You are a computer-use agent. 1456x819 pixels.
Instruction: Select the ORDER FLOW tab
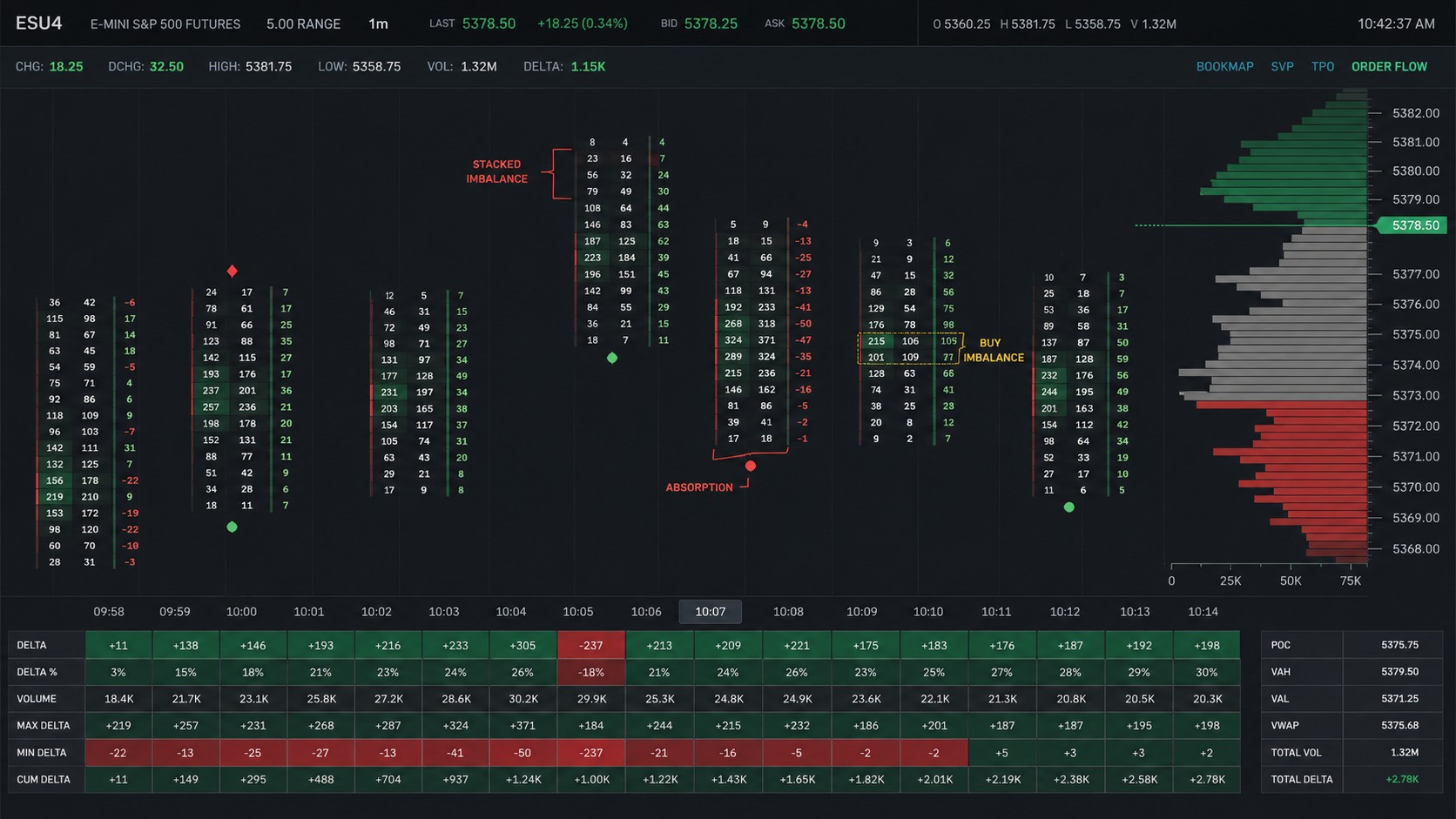[x=1389, y=66]
